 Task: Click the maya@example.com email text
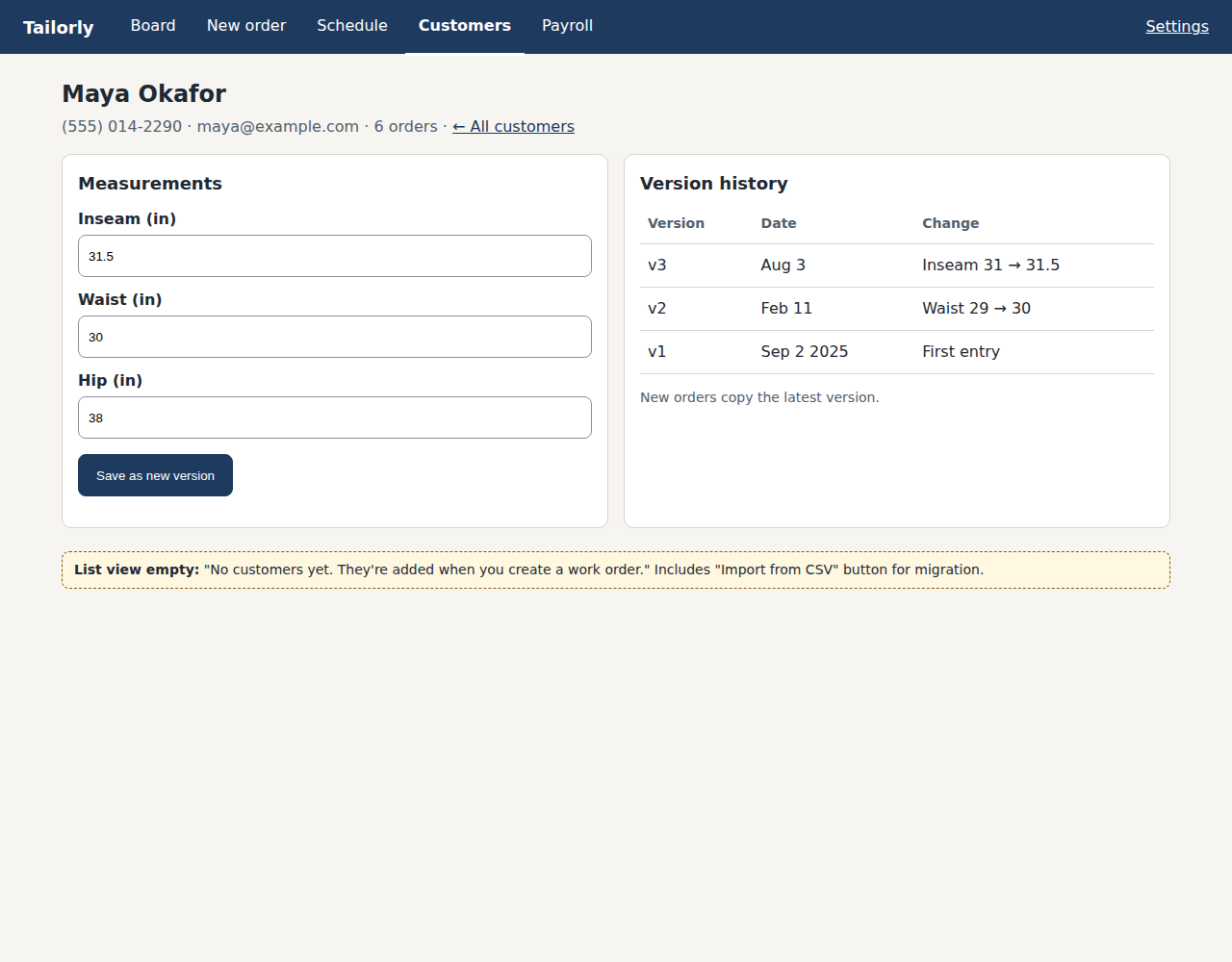(x=278, y=127)
